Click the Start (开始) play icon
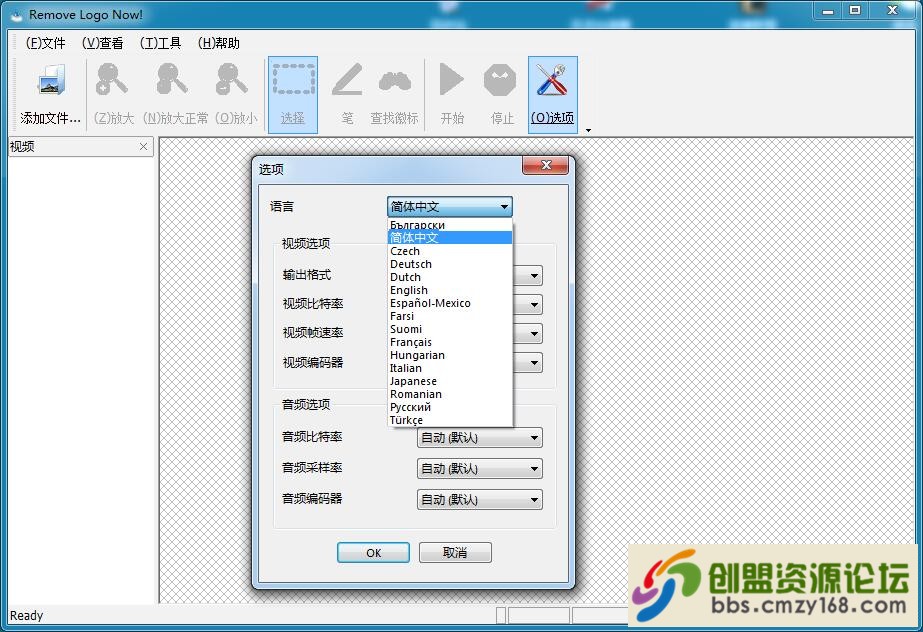The image size is (923, 632). (x=451, y=79)
